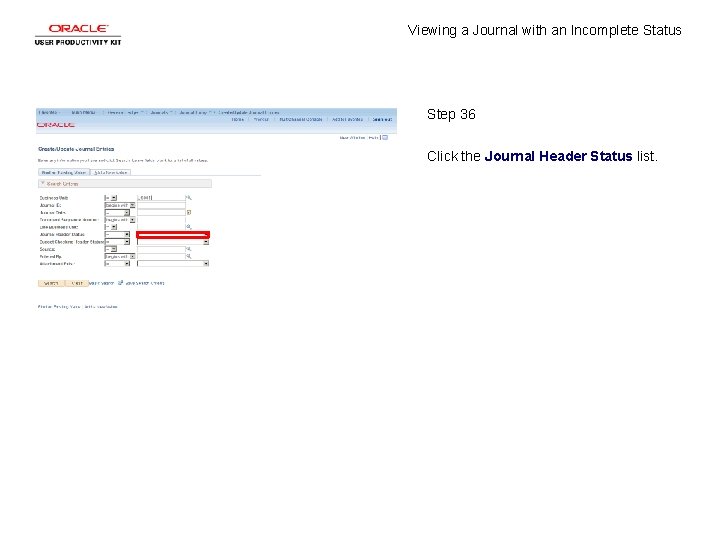Click the Save Search Criteria link
720x540 pixels.
(x=145, y=283)
